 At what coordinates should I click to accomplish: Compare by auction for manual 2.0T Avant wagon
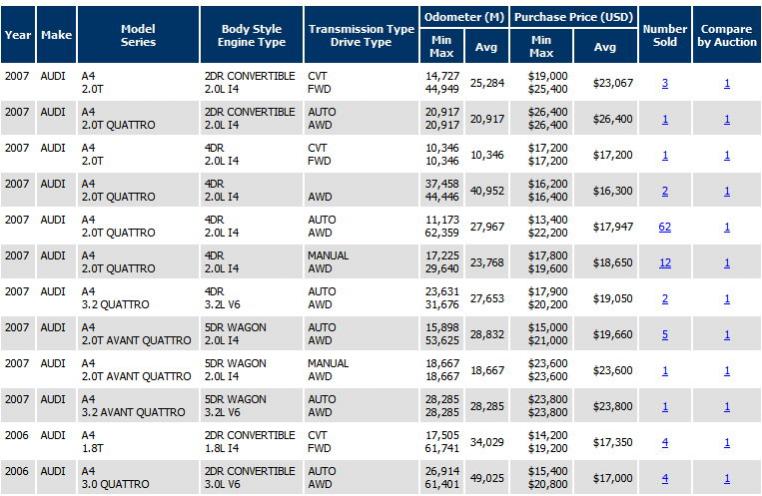point(727,371)
